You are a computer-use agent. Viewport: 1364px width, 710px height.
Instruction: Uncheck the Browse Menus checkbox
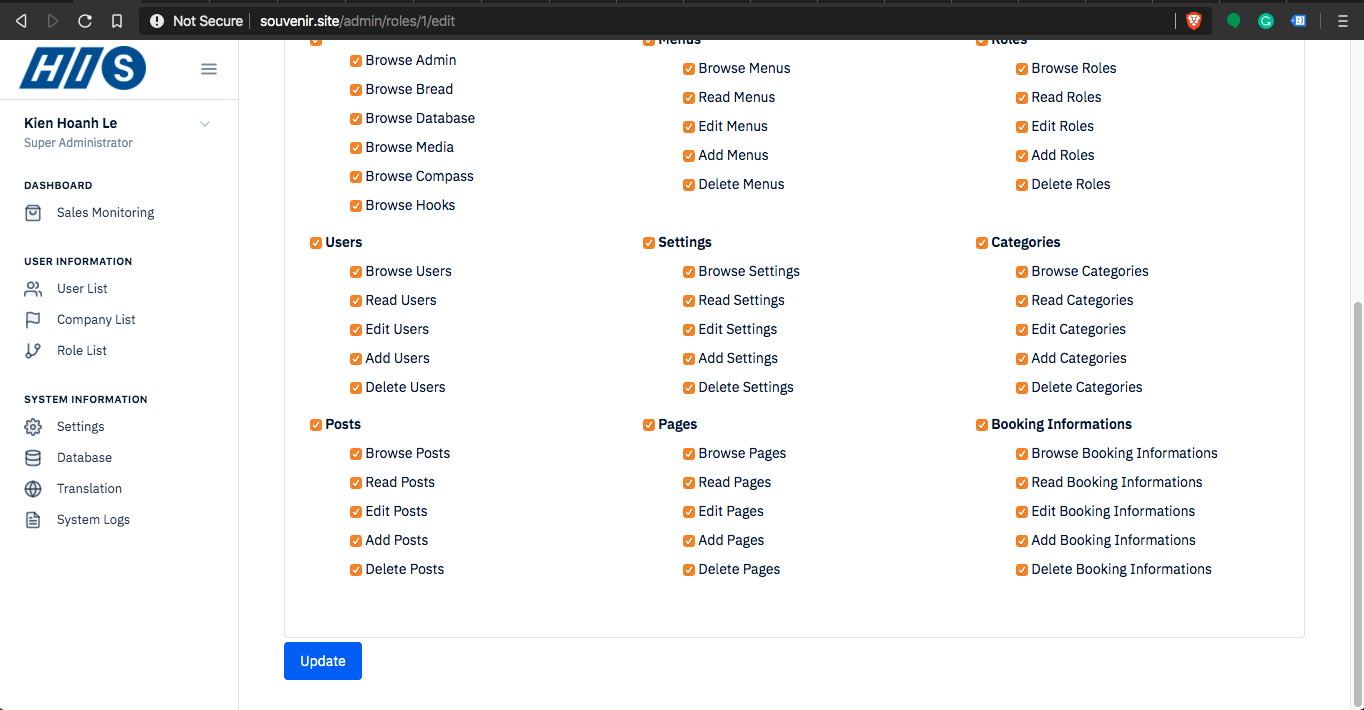[x=689, y=69]
